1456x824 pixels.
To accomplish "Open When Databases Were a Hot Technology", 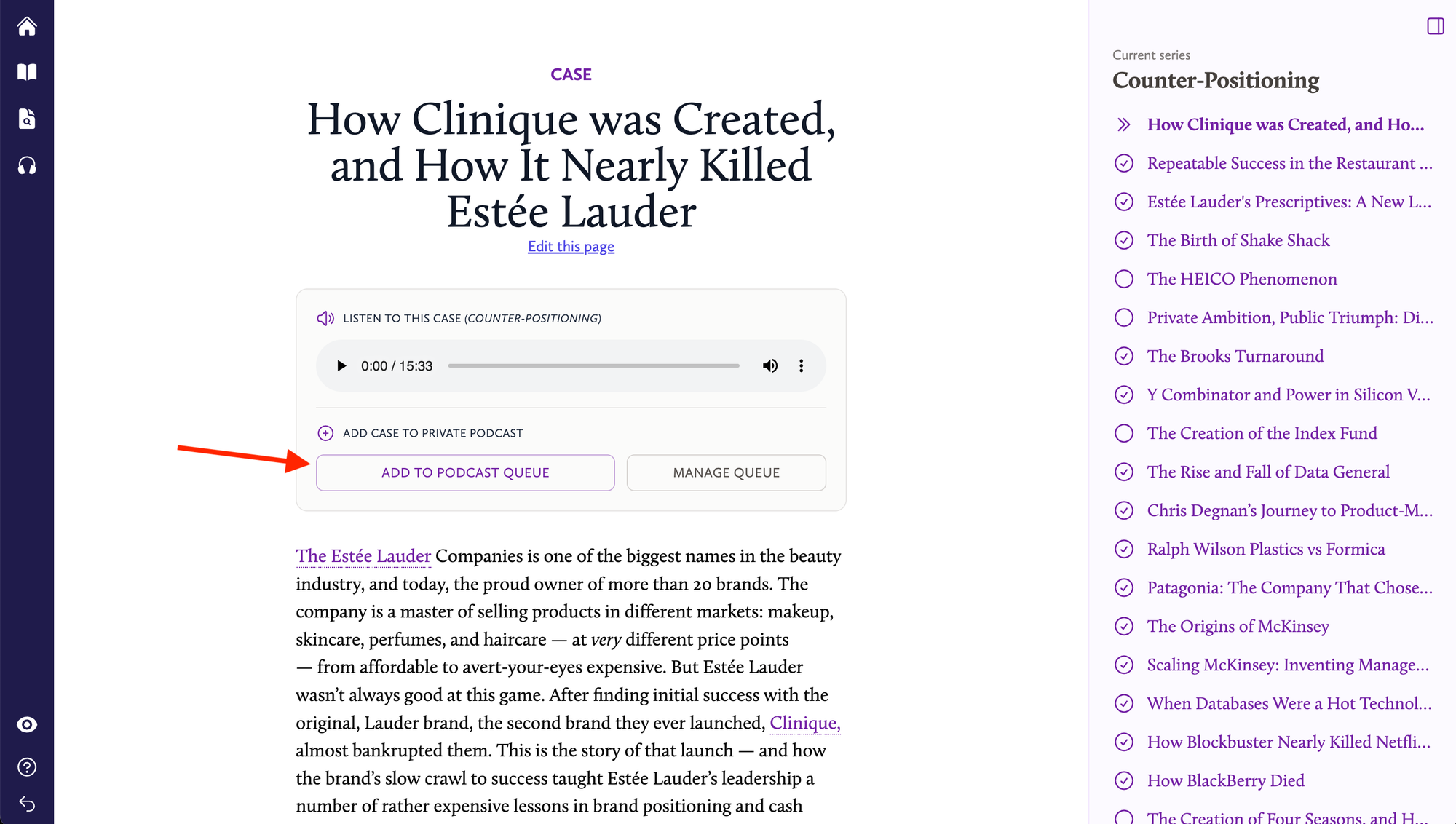I will pyautogui.click(x=1289, y=703).
